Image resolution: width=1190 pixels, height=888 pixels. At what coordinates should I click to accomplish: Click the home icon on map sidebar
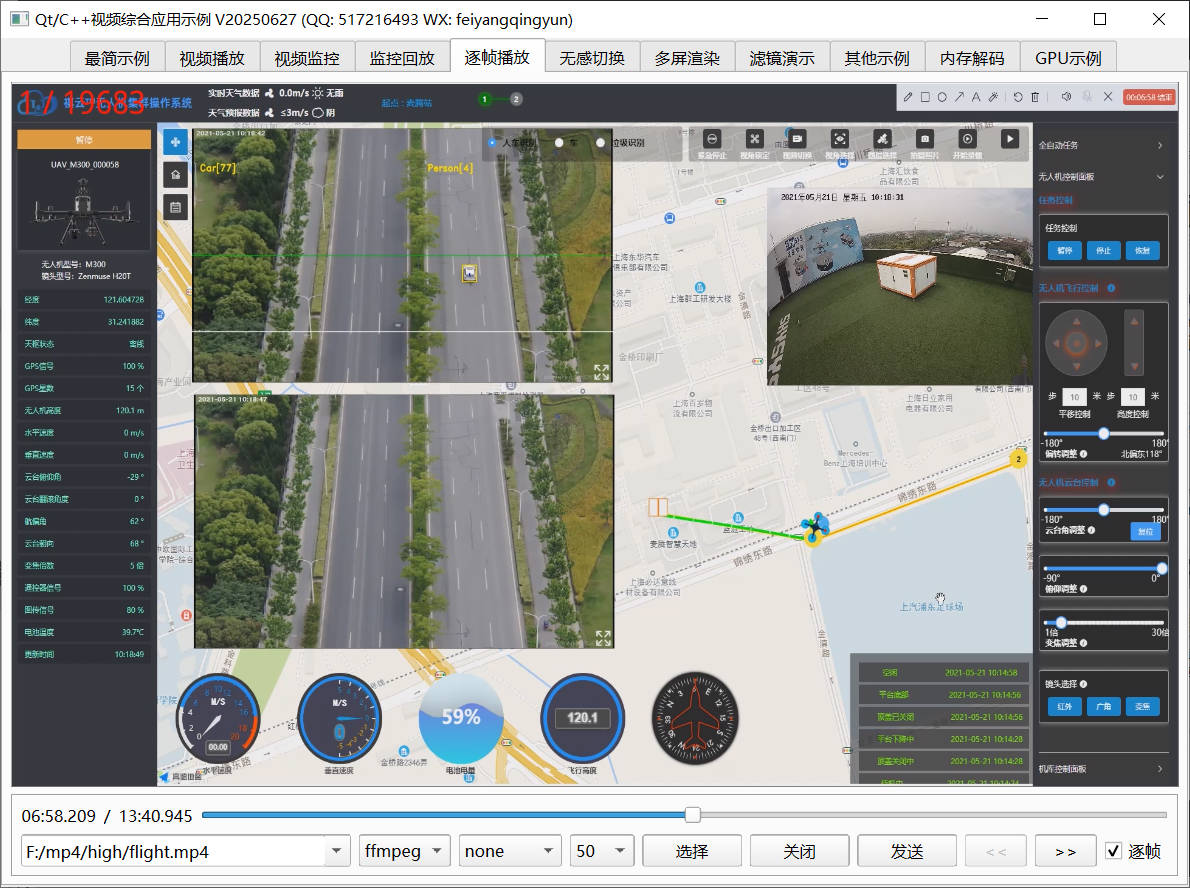176,175
